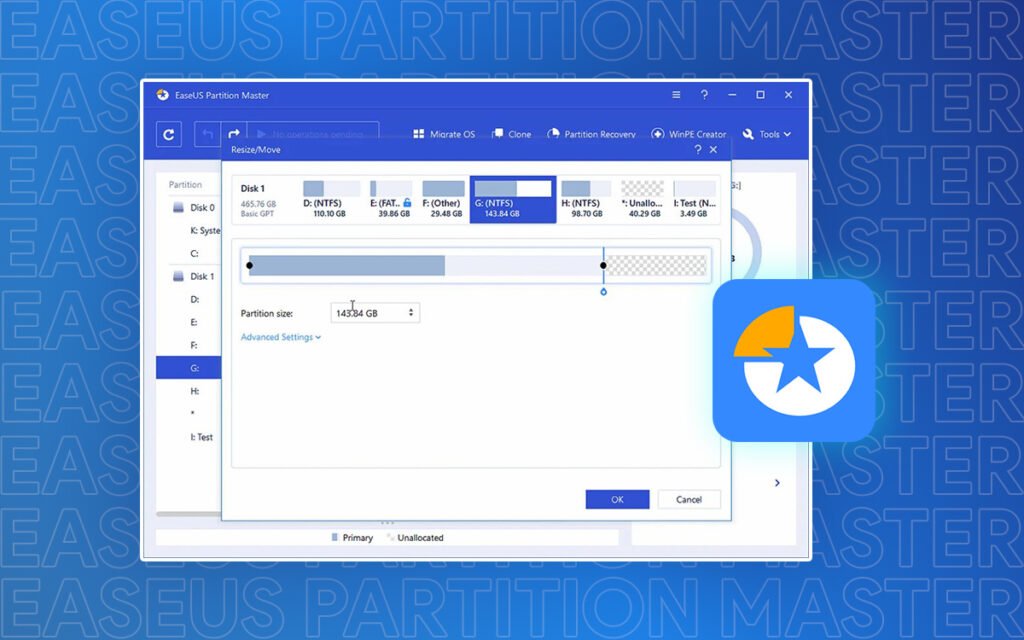Open the hamburger menu in the title bar
This screenshot has height=640, width=1024.
tap(675, 94)
